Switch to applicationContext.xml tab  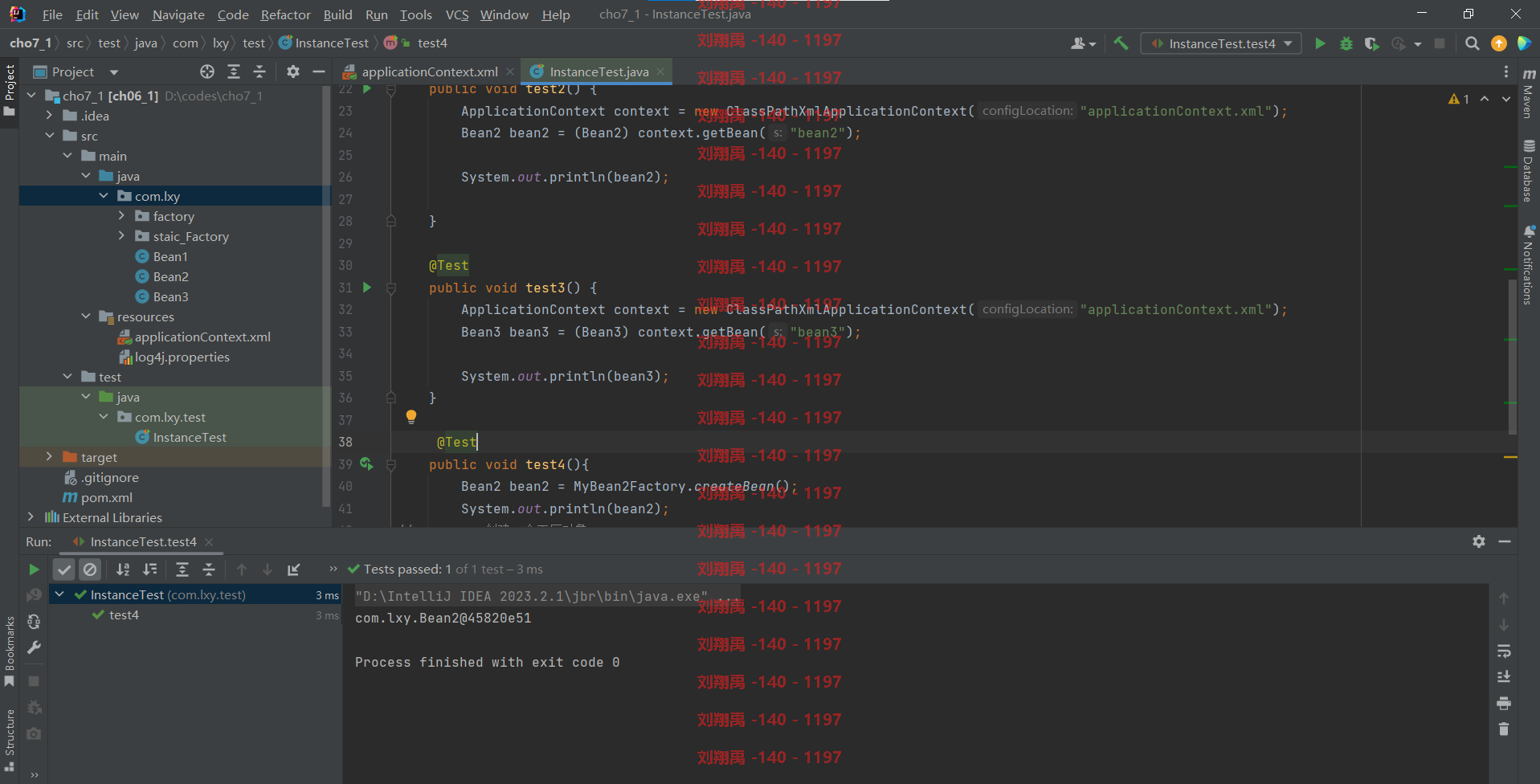coord(429,71)
